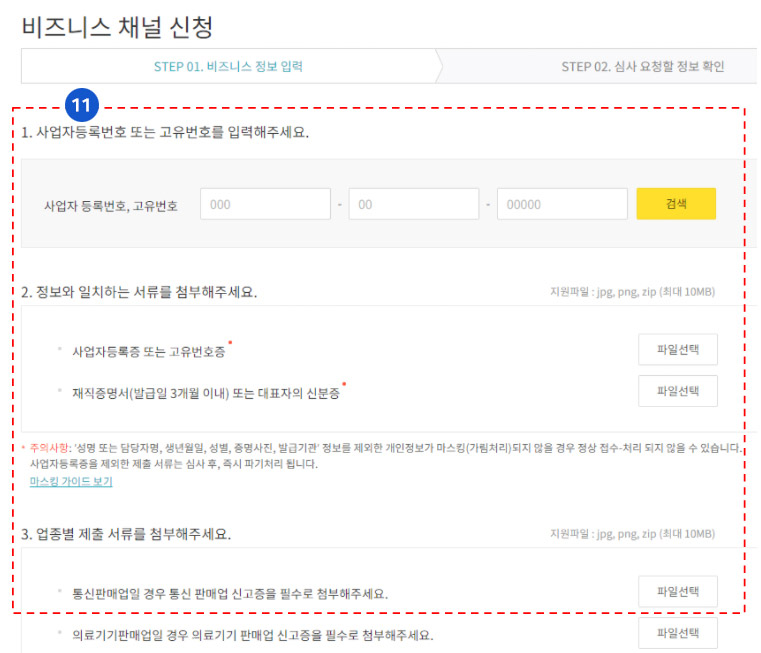Click the 재직증명서(발급일 3개월 이내) label text

click(205, 393)
